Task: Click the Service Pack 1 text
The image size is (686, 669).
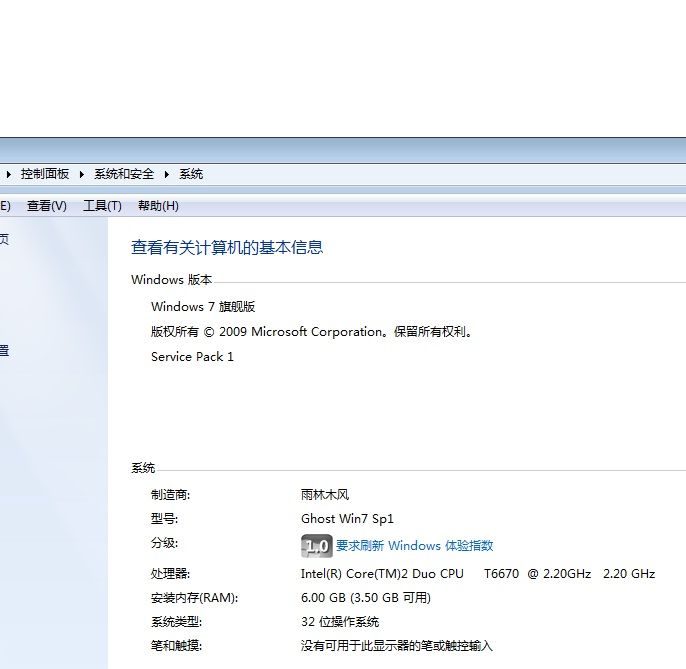Action: coord(192,357)
